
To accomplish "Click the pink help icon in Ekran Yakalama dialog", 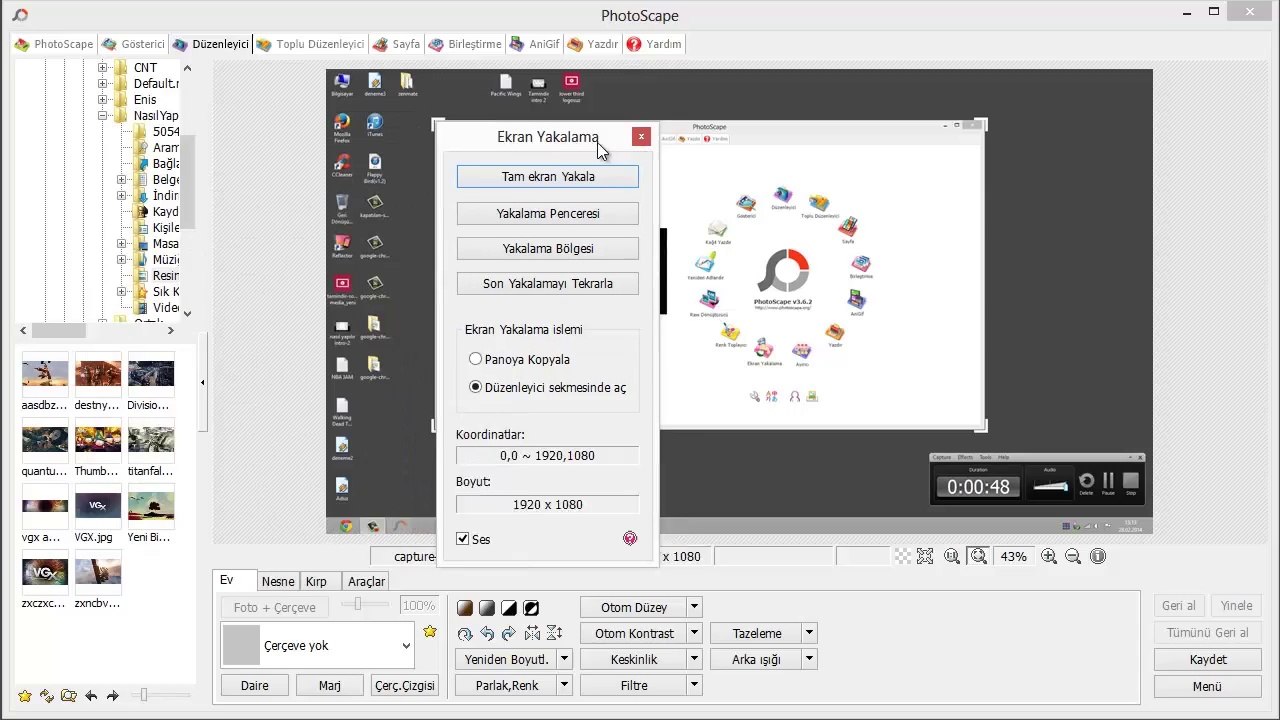I will pos(630,539).
